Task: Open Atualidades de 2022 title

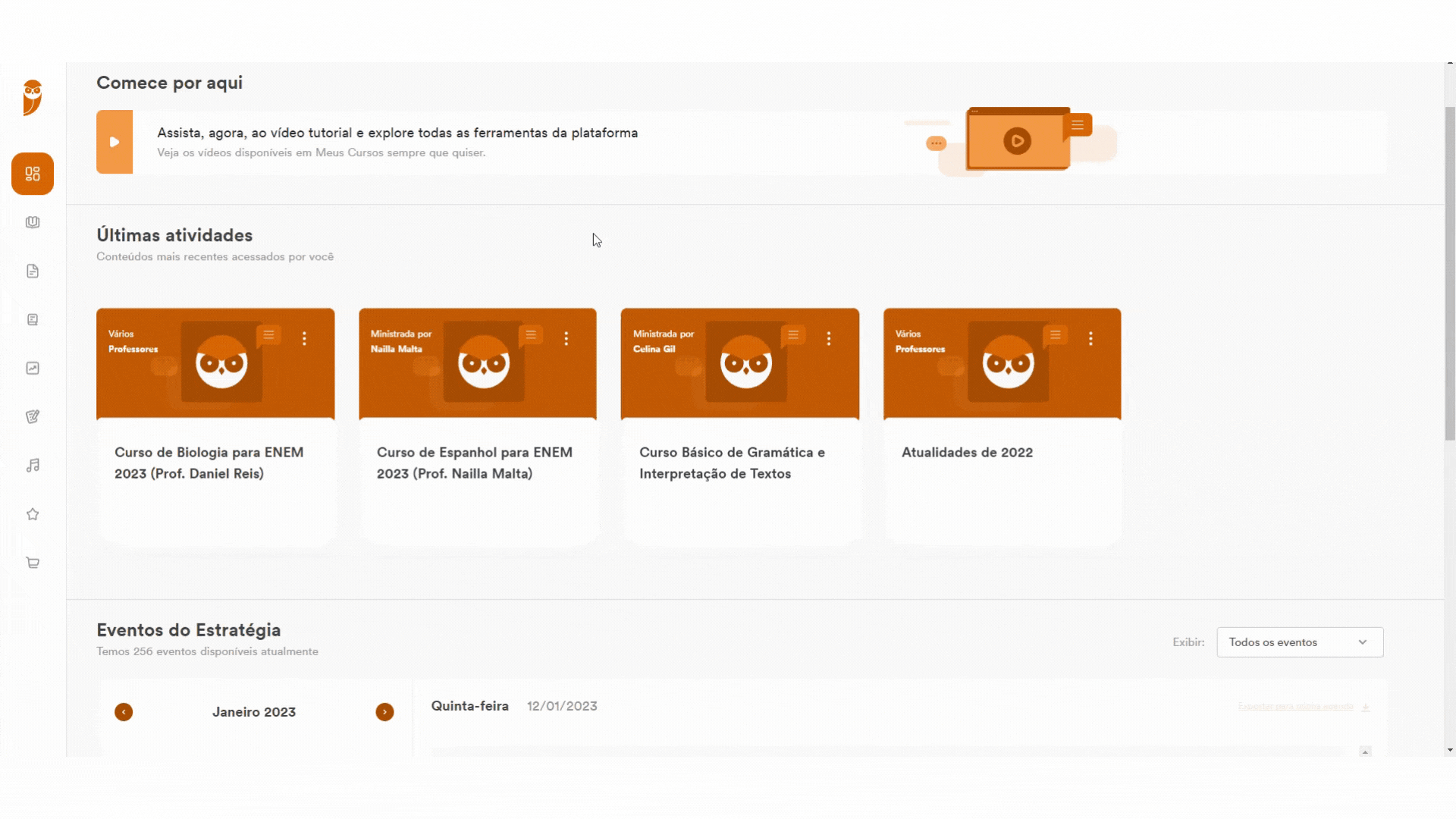Action: [x=967, y=453]
